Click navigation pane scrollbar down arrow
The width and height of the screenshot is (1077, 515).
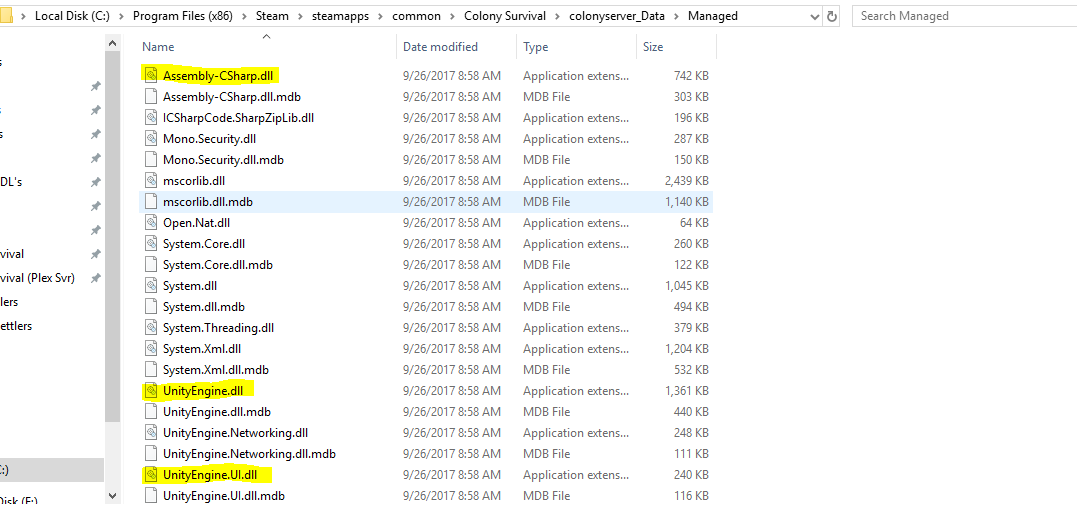coord(113,494)
